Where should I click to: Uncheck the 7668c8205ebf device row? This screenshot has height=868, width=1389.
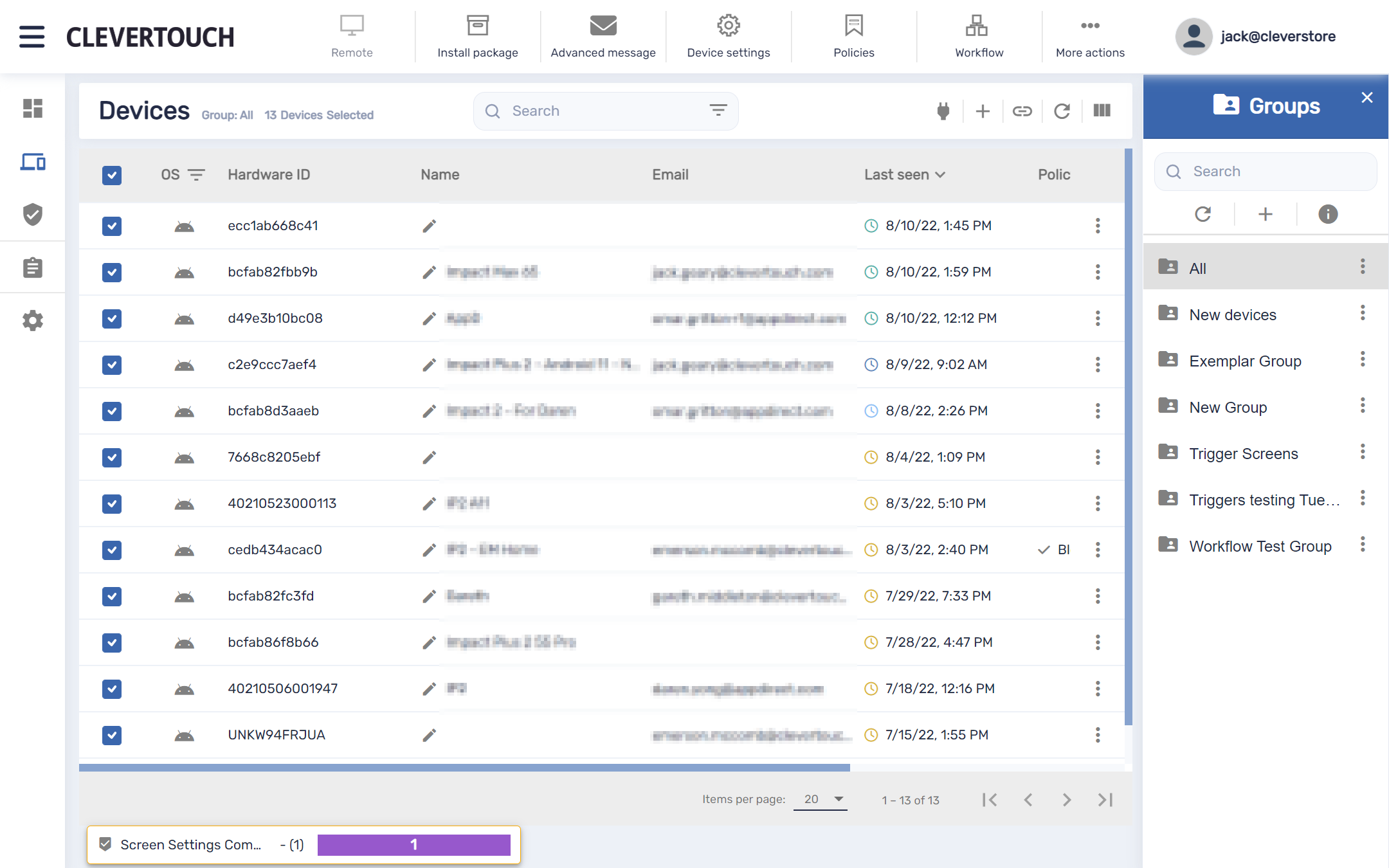click(x=112, y=458)
